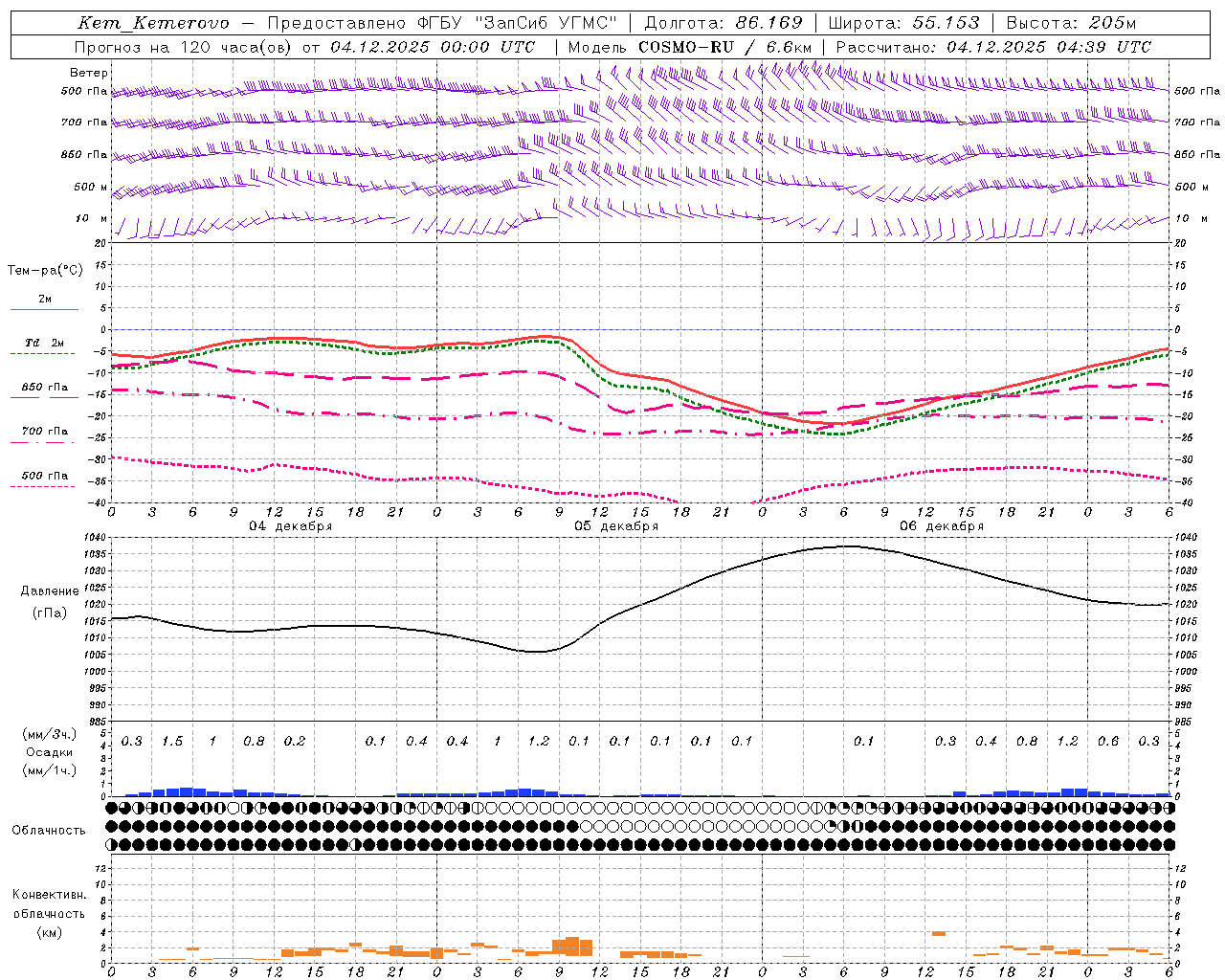
Task: Click the "06 декабря" date label
Action: [x=942, y=526]
